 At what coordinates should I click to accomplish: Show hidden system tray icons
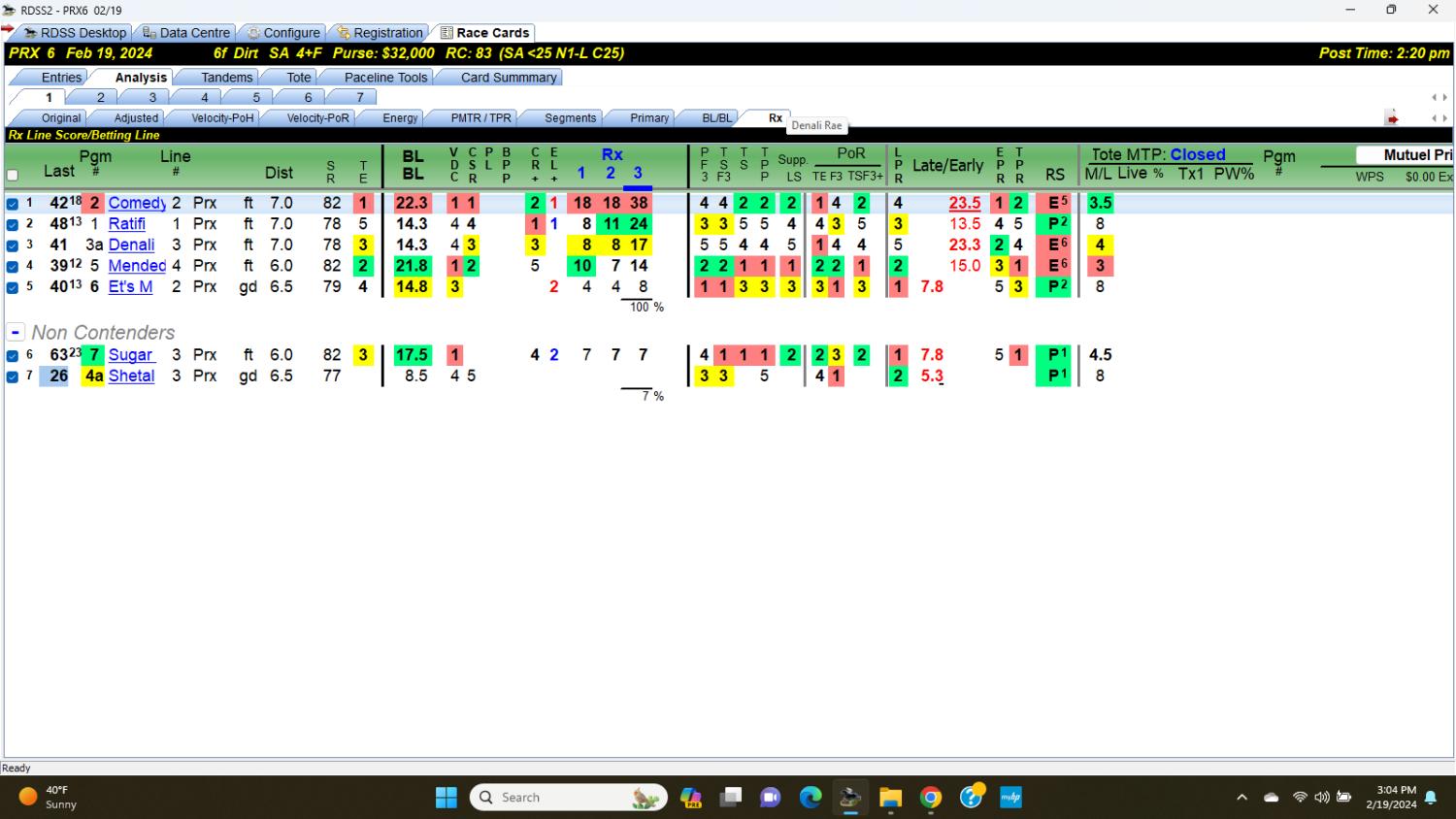click(1241, 798)
